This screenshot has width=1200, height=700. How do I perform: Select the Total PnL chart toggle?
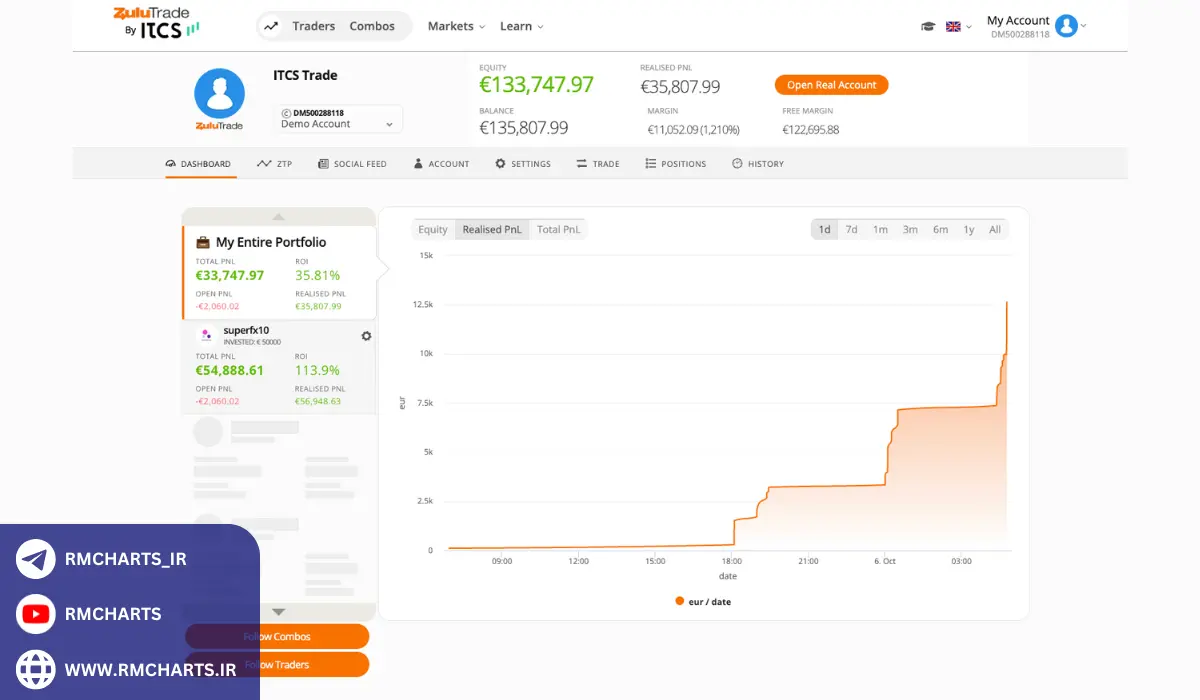click(558, 229)
